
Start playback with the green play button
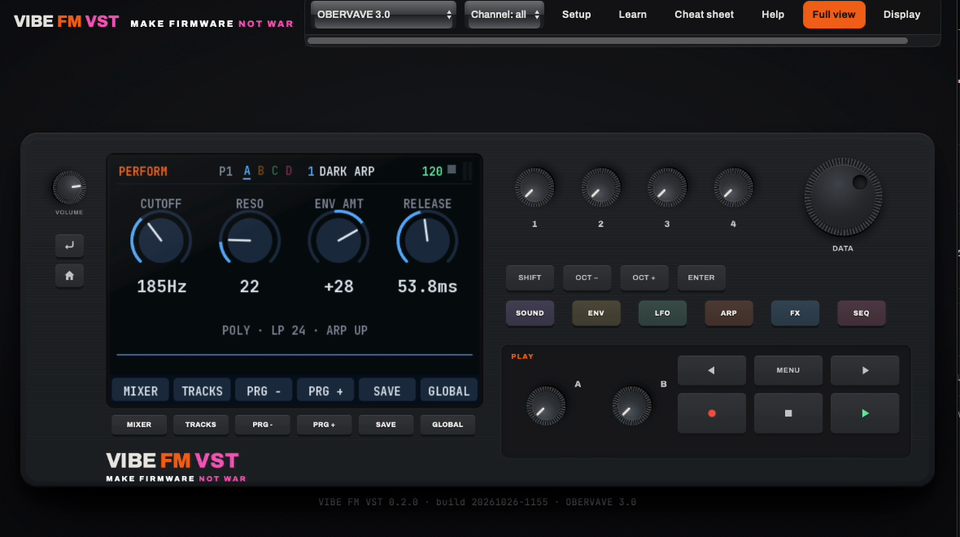864,413
